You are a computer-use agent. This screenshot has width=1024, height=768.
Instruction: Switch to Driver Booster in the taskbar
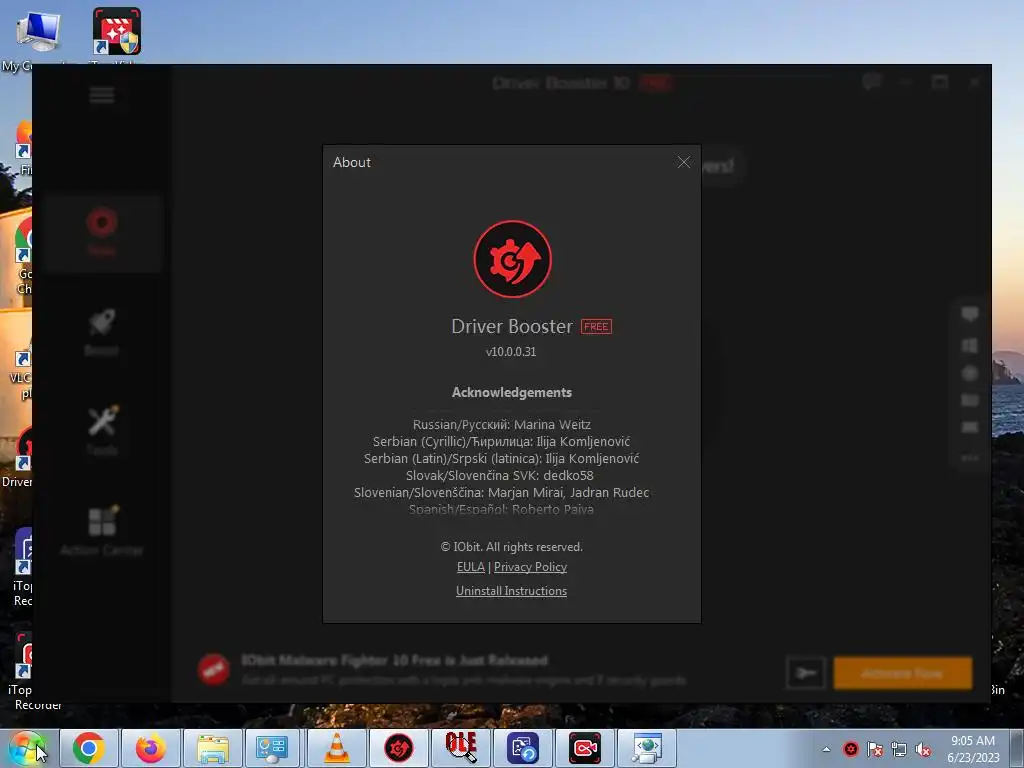[x=398, y=748]
